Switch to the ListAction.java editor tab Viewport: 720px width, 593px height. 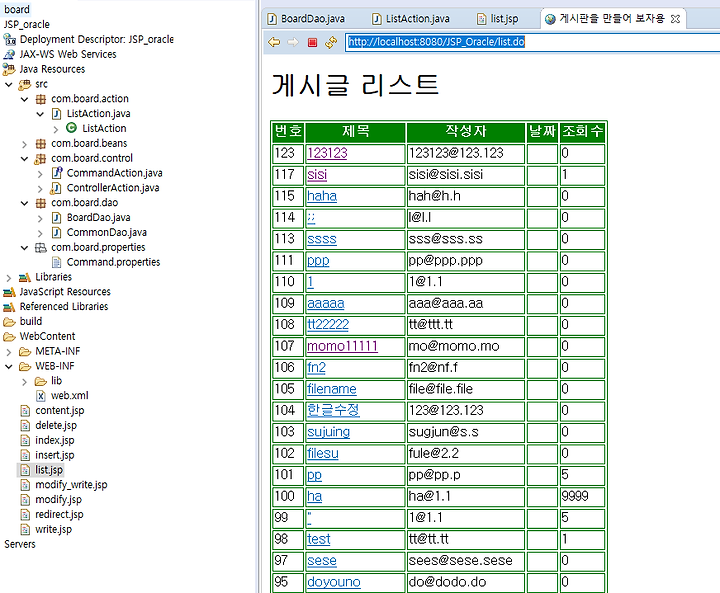click(x=411, y=19)
